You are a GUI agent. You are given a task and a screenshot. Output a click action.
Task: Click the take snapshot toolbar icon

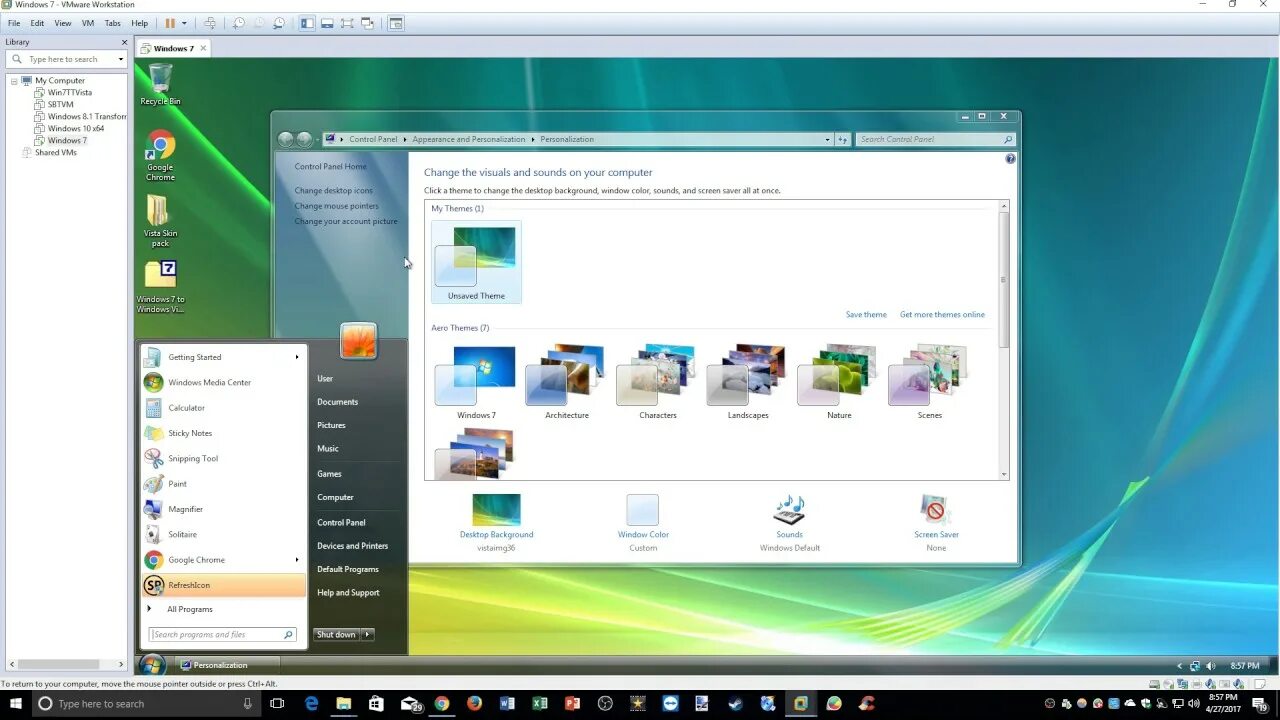(x=238, y=23)
